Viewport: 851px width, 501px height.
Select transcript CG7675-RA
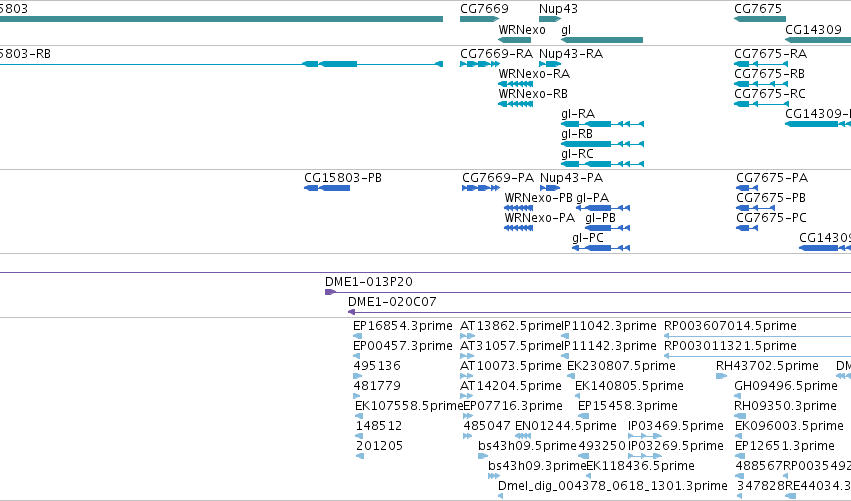[x=770, y=54]
